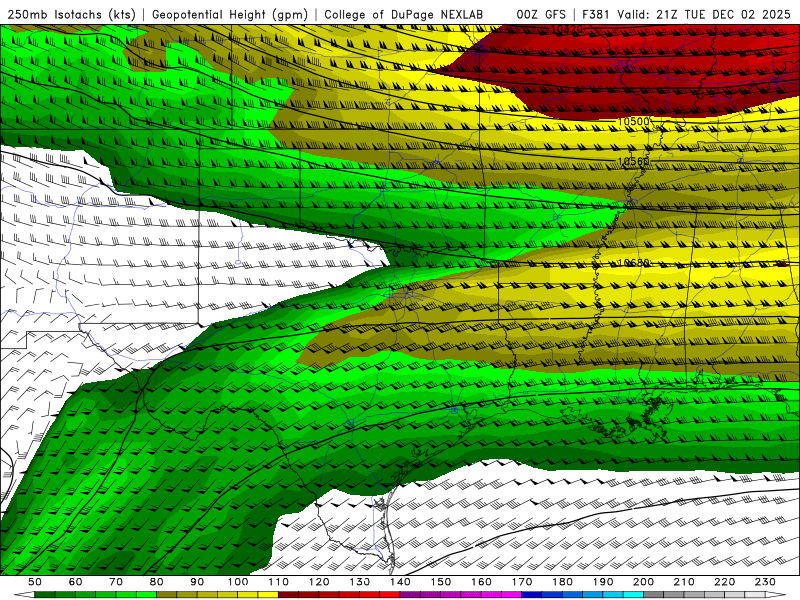800x600 pixels.
Task: Click the 10320 height contour label
Action: pos(567,30)
